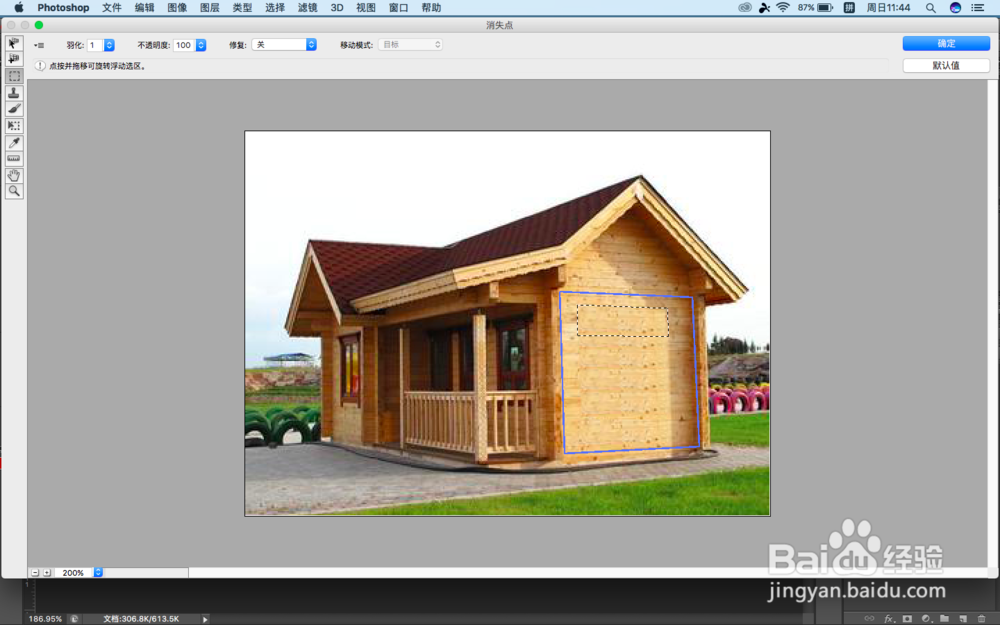Click the 不透明度 opacity value field
1000x625 pixels.
point(184,45)
